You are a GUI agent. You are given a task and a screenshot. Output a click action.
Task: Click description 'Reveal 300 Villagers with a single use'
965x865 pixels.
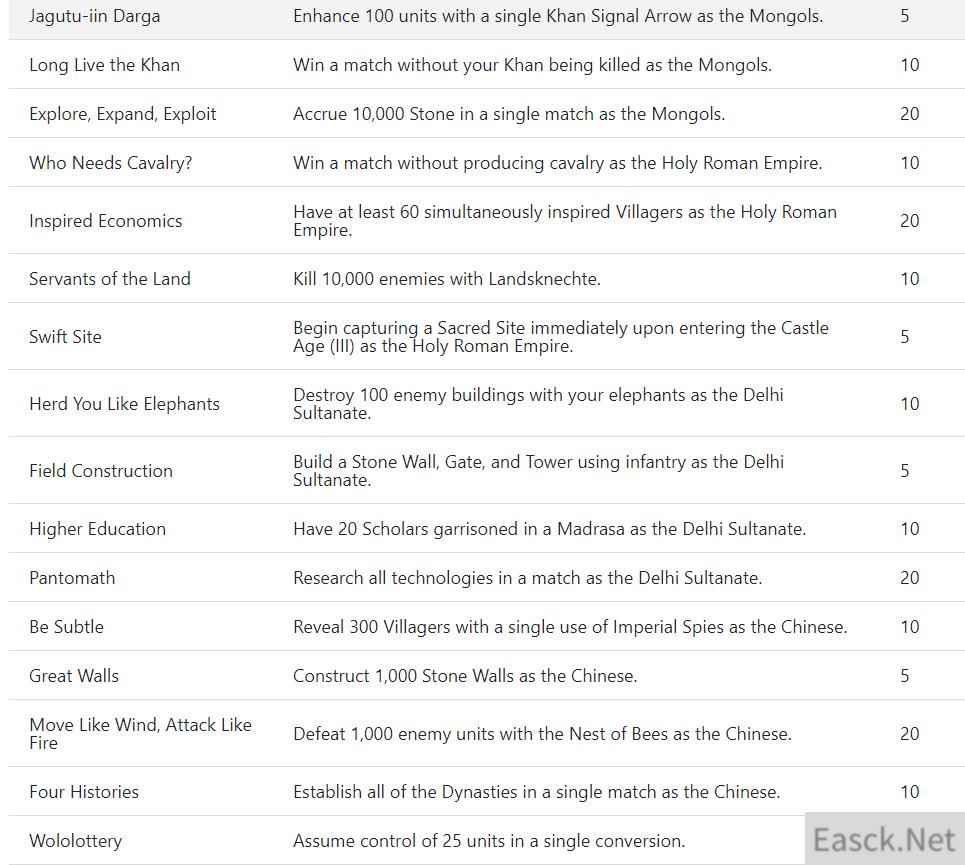pyautogui.click(x=571, y=626)
